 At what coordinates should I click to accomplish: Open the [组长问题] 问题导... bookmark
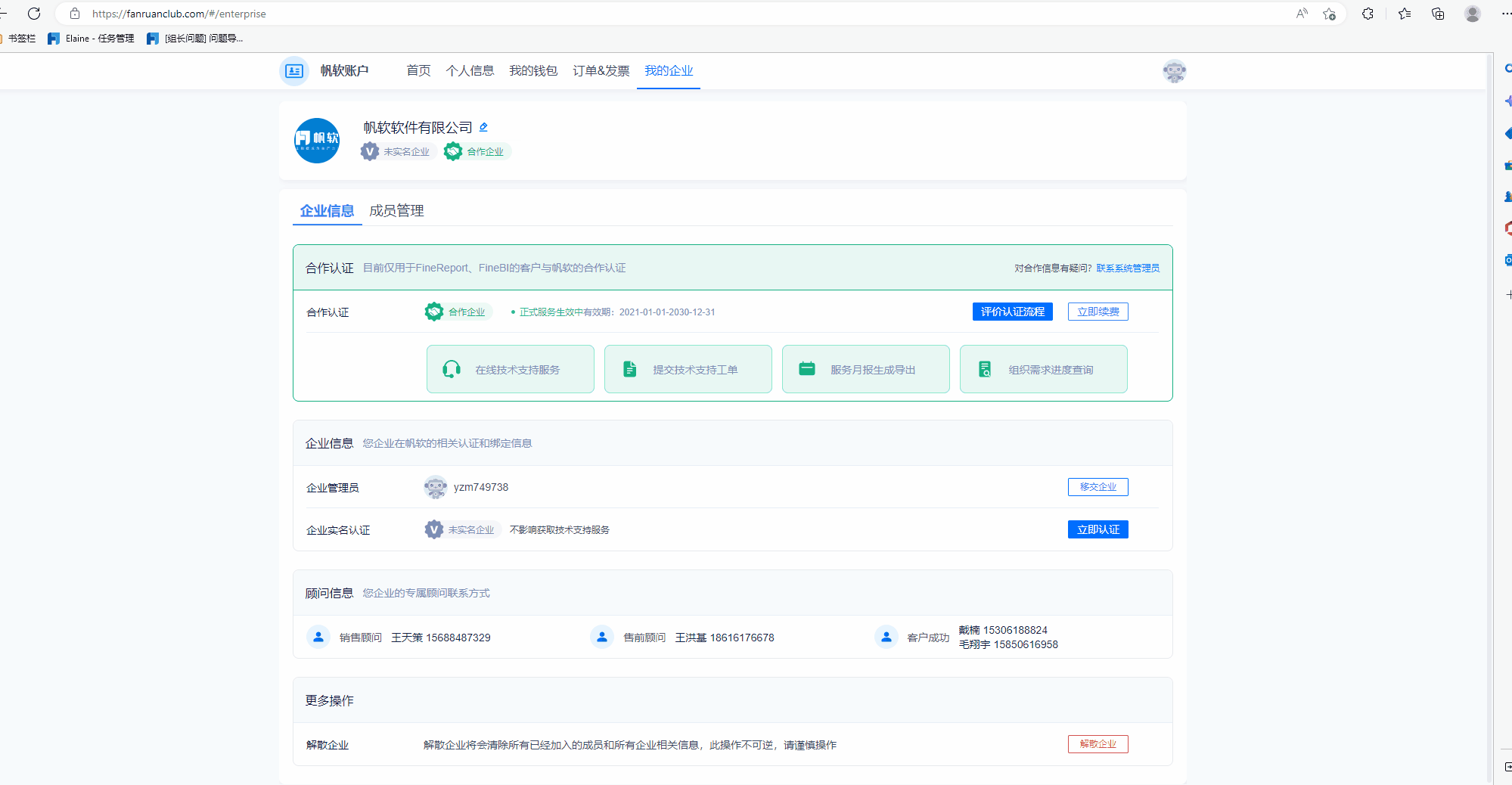point(195,39)
